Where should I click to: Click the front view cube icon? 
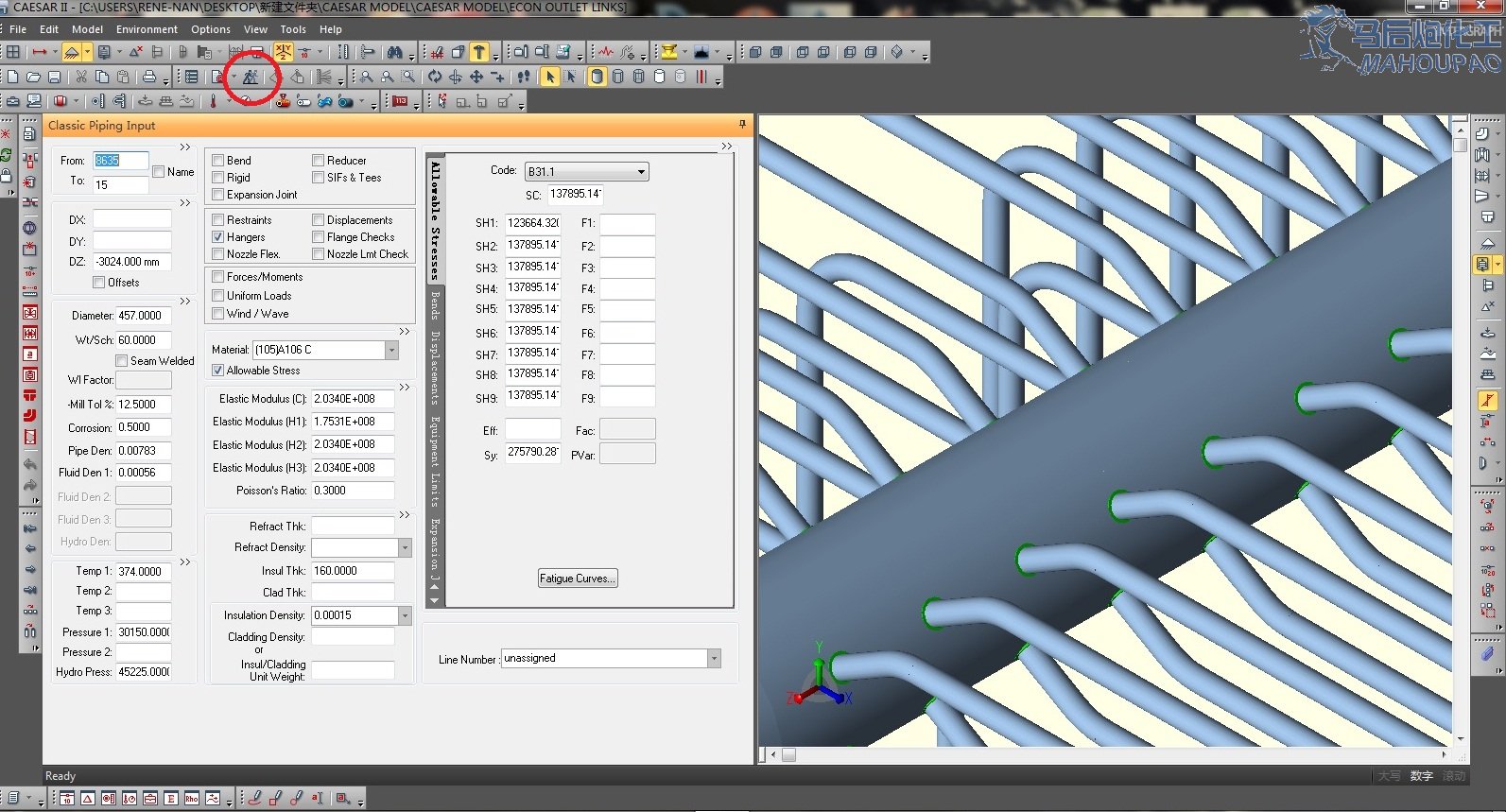754,52
